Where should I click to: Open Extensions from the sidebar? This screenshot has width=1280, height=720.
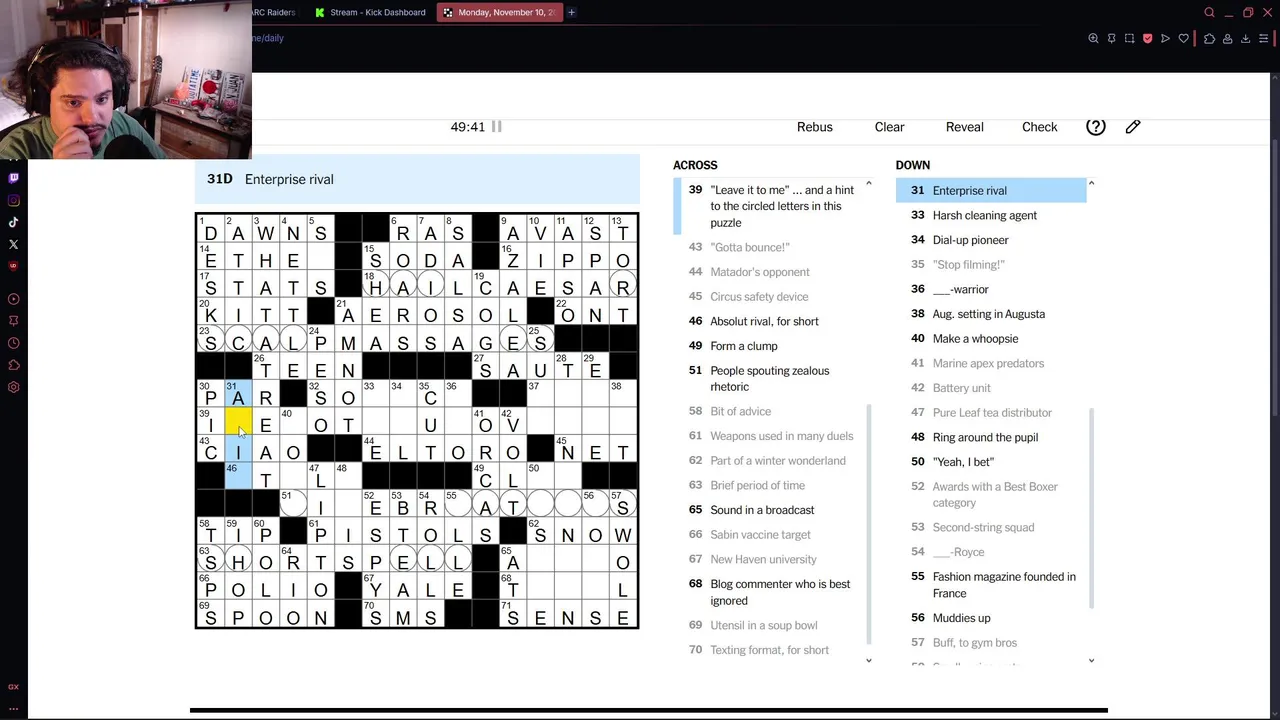[x=14, y=365]
